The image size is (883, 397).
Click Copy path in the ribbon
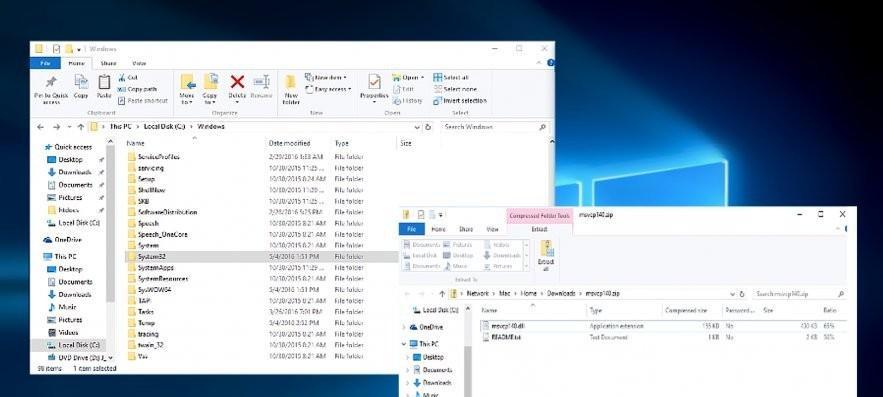(137, 89)
